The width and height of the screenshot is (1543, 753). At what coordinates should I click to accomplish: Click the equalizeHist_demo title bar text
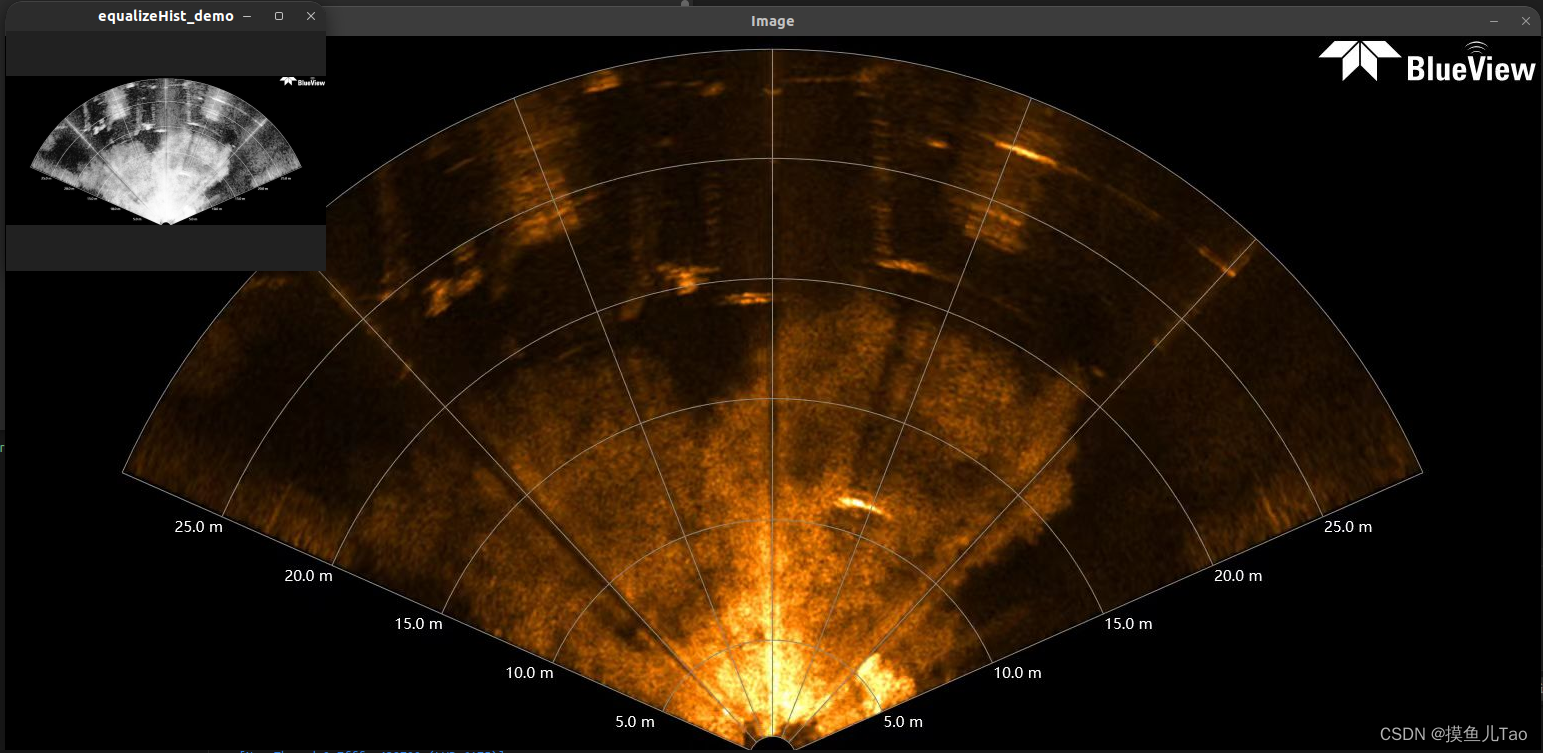coord(166,17)
